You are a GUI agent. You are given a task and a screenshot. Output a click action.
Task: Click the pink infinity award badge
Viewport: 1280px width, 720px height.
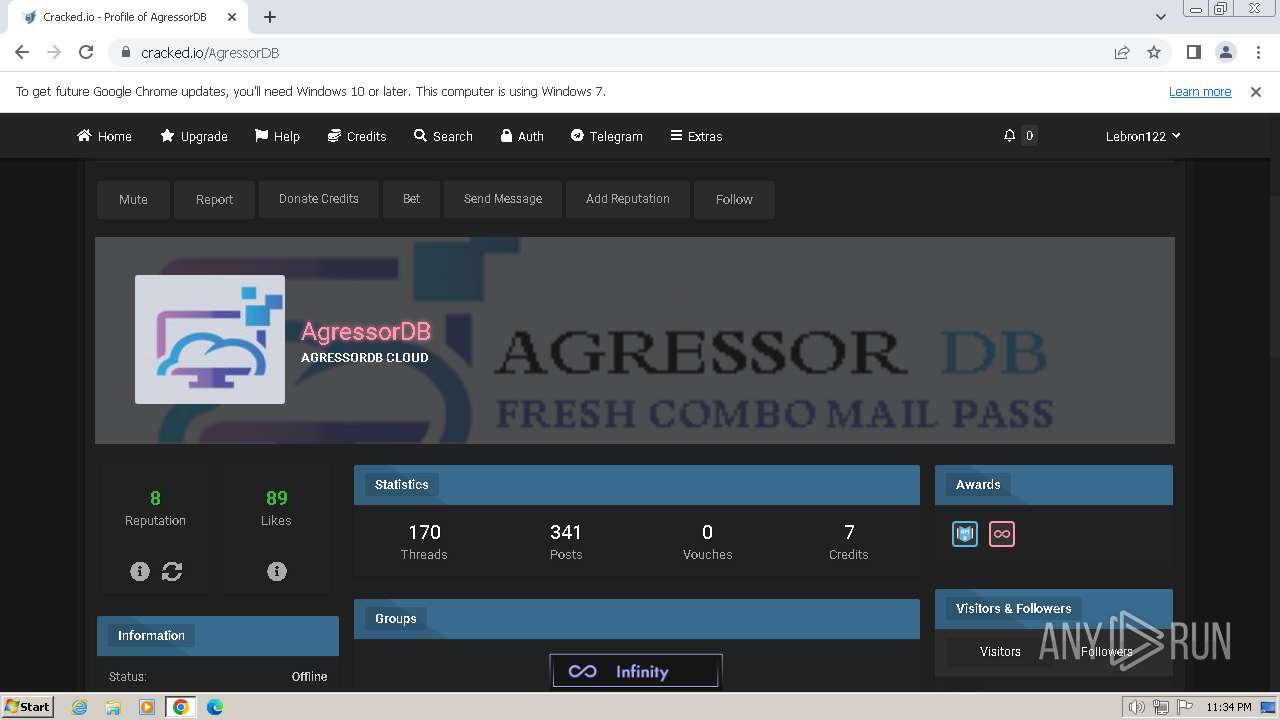pyautogui.click(x=1002, y=534)
